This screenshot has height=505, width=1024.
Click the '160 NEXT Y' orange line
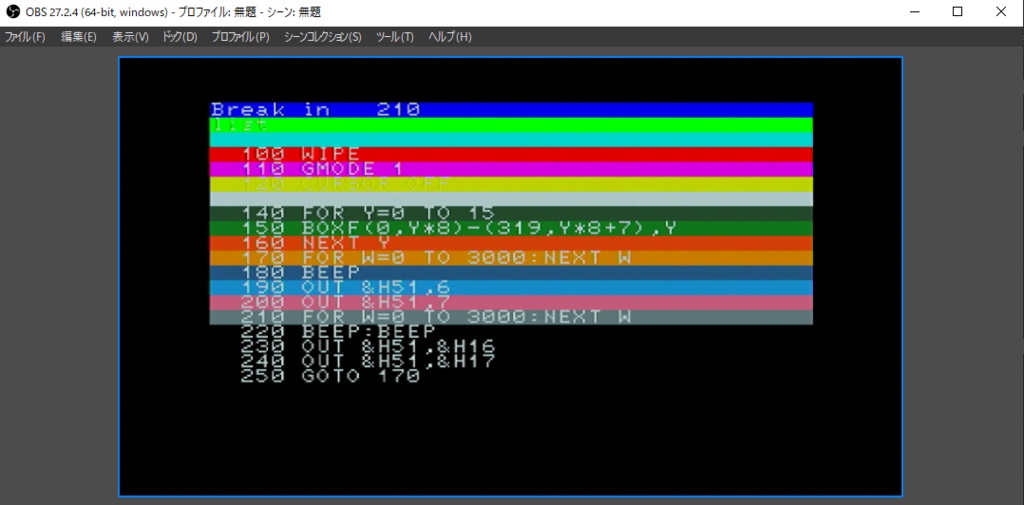pos(511,243)
